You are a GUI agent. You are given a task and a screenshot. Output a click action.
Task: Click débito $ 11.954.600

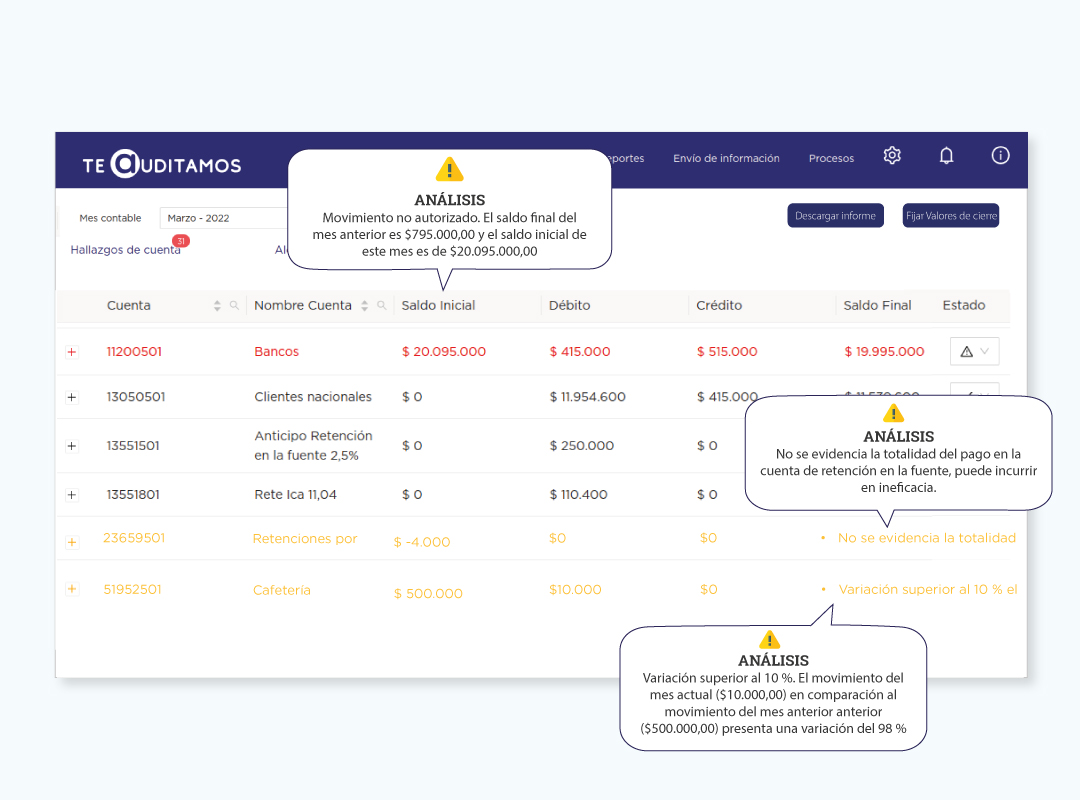[587, 397]
